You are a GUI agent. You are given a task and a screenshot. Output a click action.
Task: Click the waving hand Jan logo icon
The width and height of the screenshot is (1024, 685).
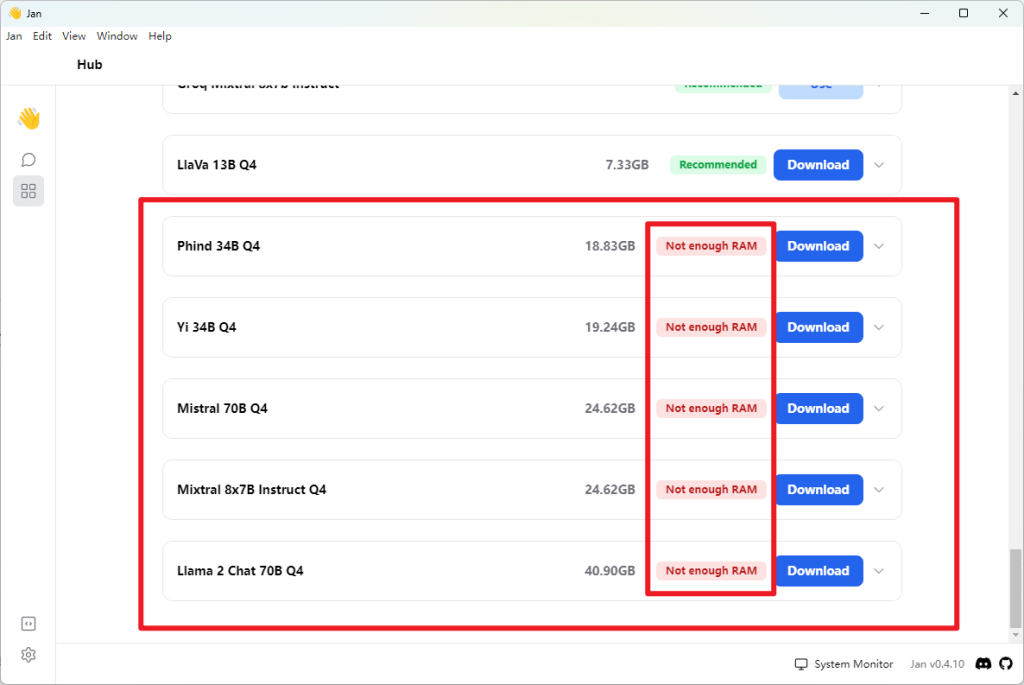pos(28,119)
